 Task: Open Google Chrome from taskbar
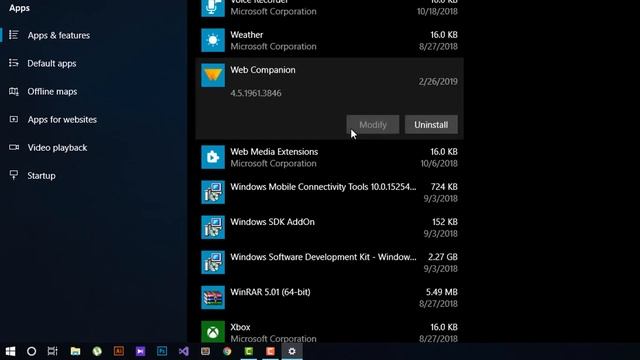[227, 351]
